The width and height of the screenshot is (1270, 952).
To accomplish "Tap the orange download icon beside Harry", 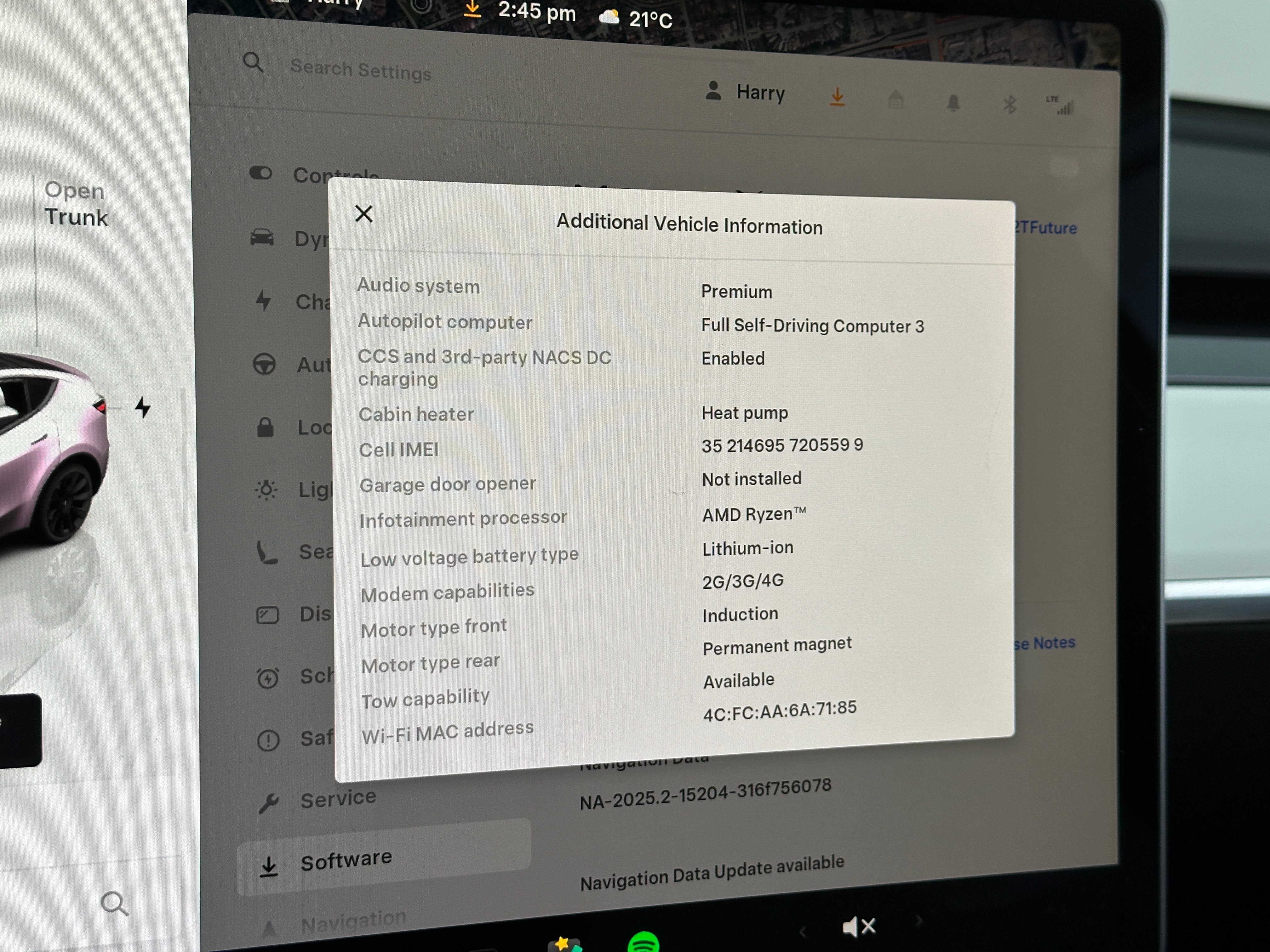I will tap(837, 98).
